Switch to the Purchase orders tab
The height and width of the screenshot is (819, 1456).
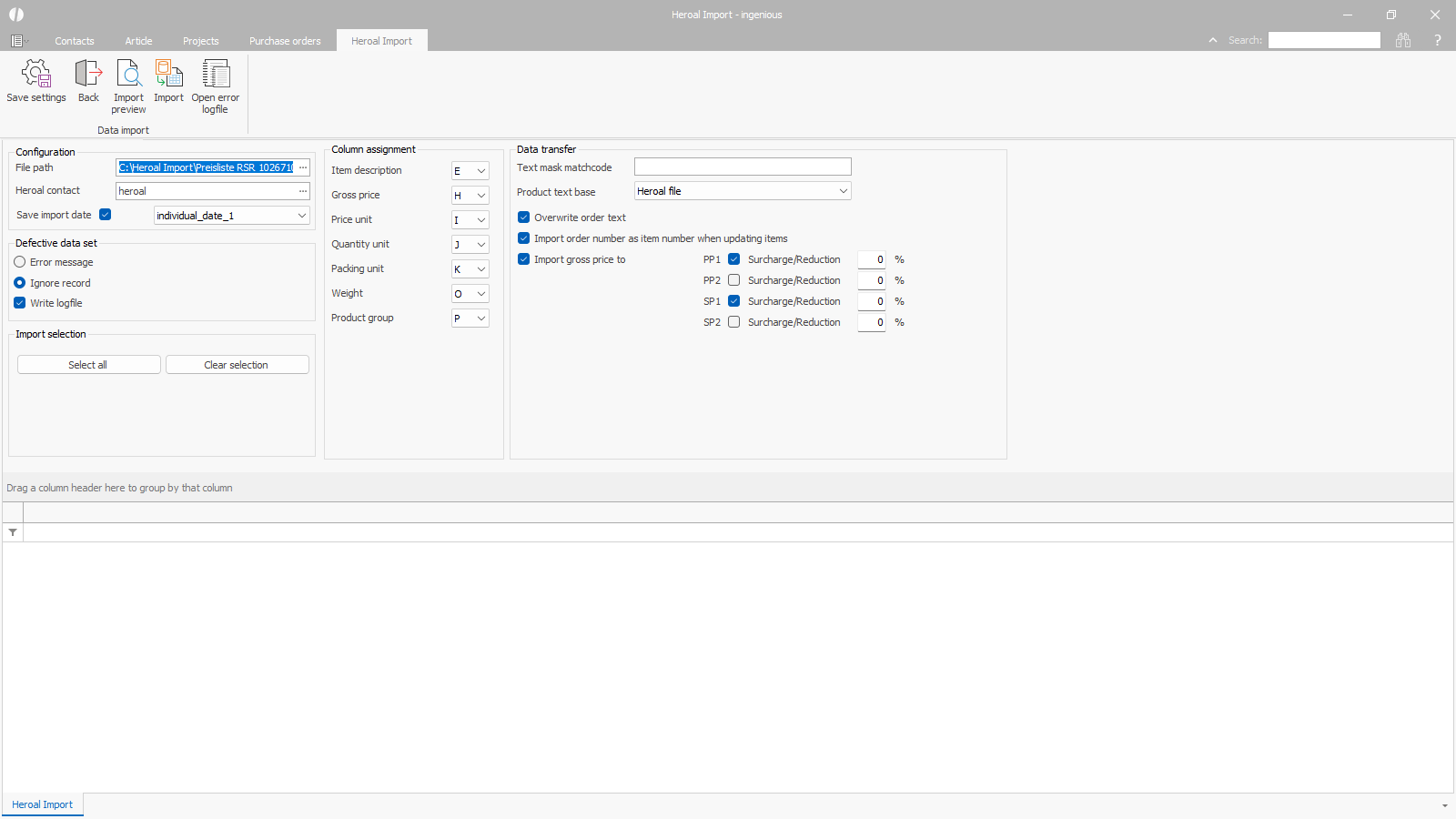(x=285, y=41)
